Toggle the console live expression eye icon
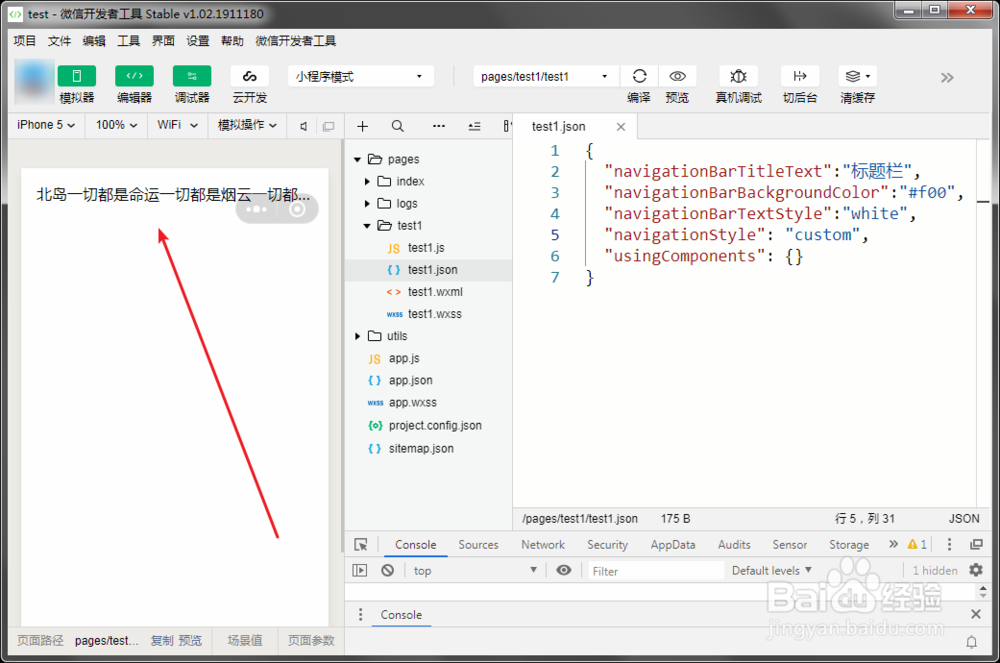1000x663 pixels. tap(564, 571)
